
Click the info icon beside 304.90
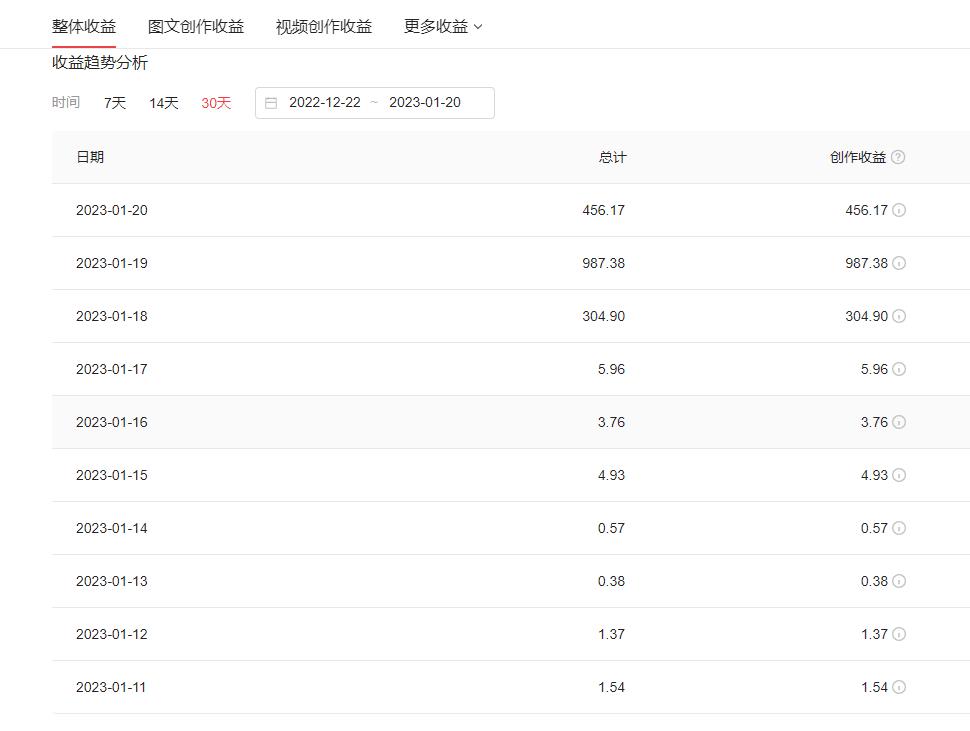point(898,316)
